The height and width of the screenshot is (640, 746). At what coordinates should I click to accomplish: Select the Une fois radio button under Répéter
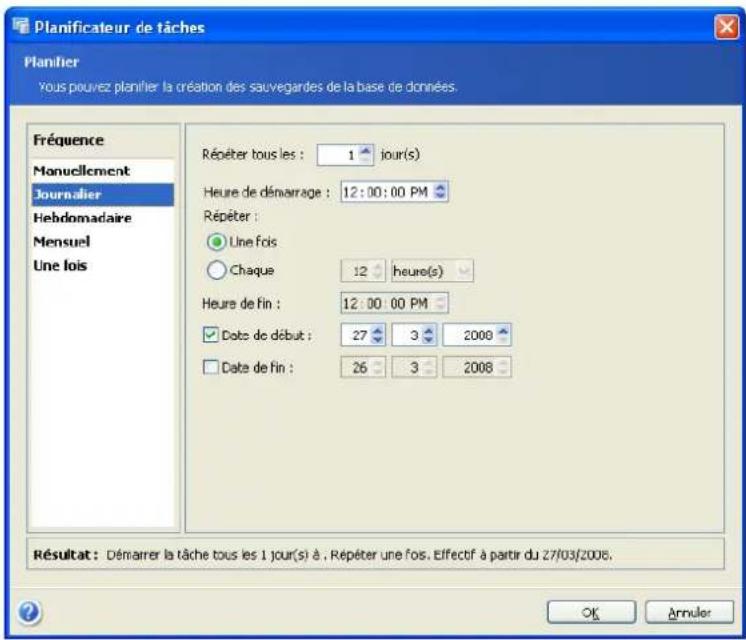(216, 242)
